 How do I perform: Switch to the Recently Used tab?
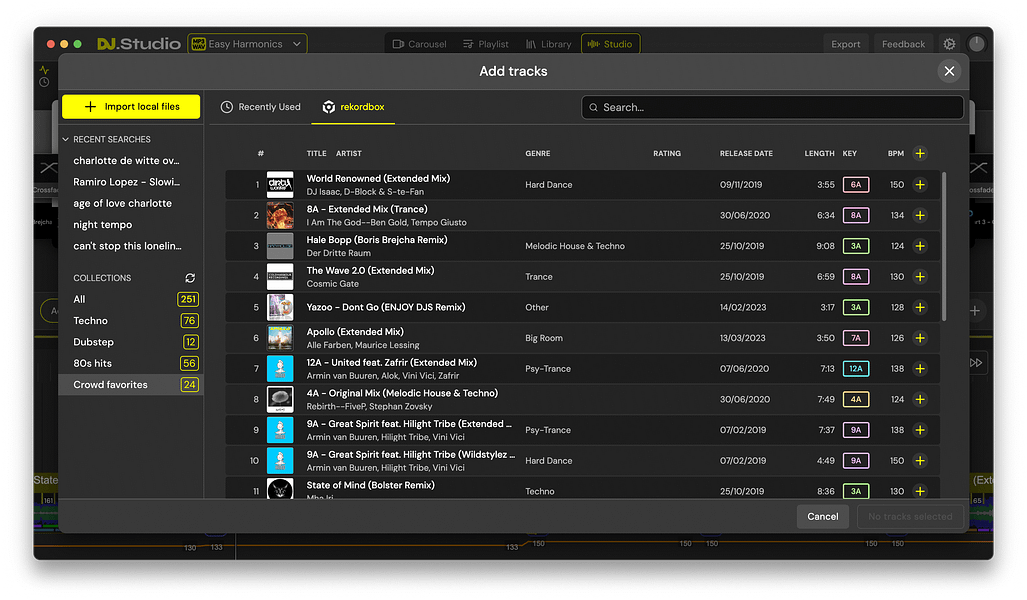[261, 107]
